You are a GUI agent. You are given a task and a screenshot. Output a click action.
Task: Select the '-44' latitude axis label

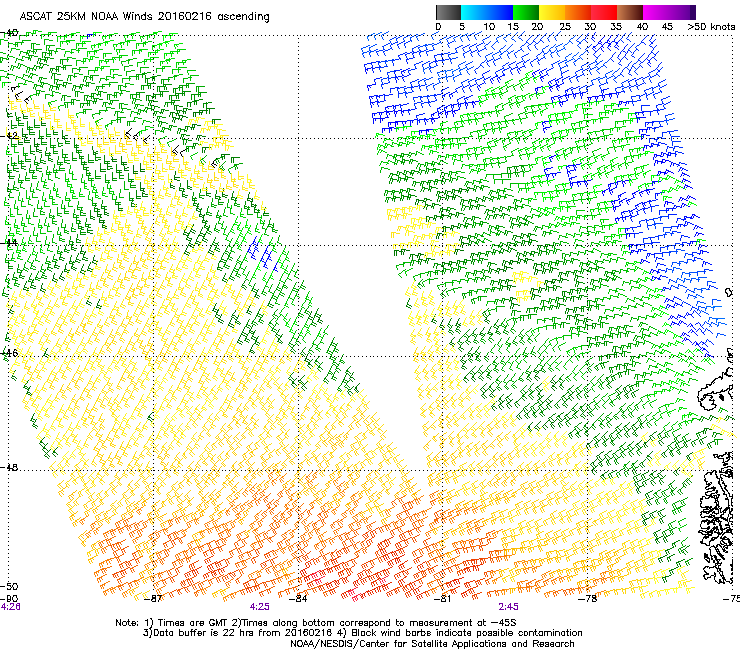click(x=9, y=243)
